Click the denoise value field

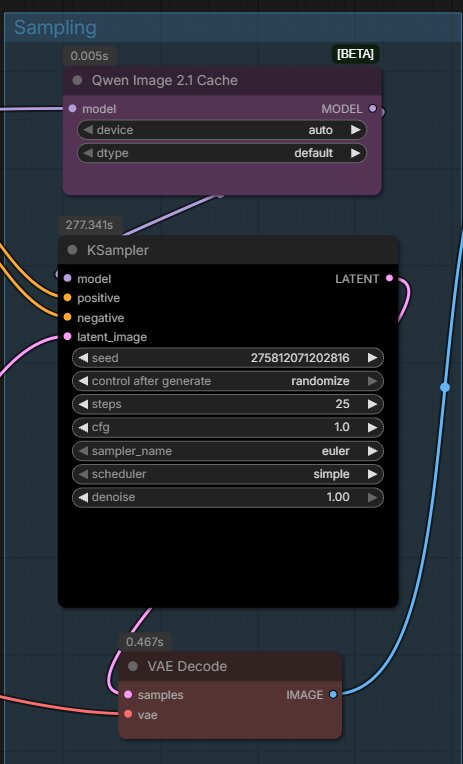[x=228, y=497]
